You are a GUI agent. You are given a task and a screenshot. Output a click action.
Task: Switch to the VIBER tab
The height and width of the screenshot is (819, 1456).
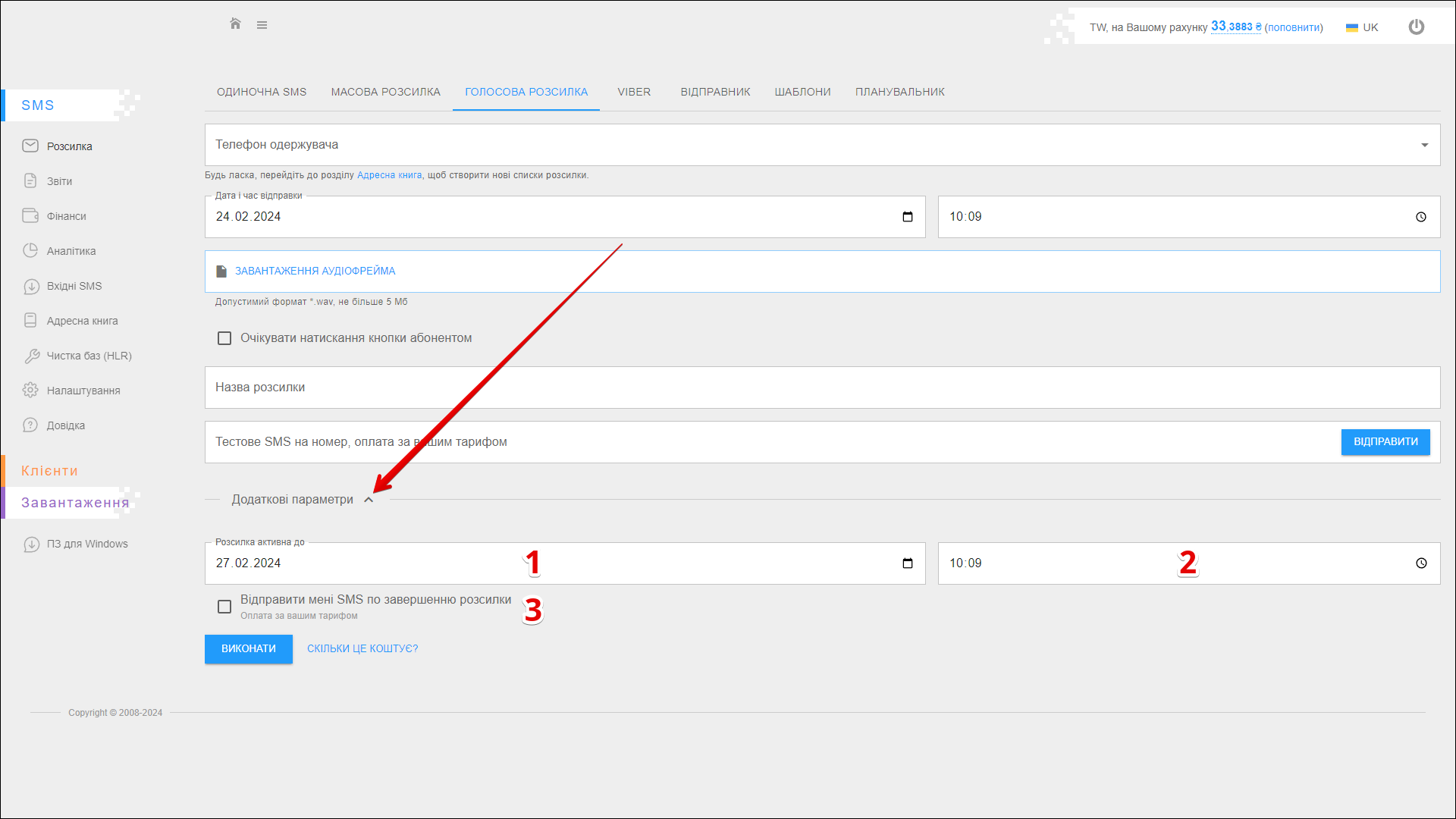(633, 92)
